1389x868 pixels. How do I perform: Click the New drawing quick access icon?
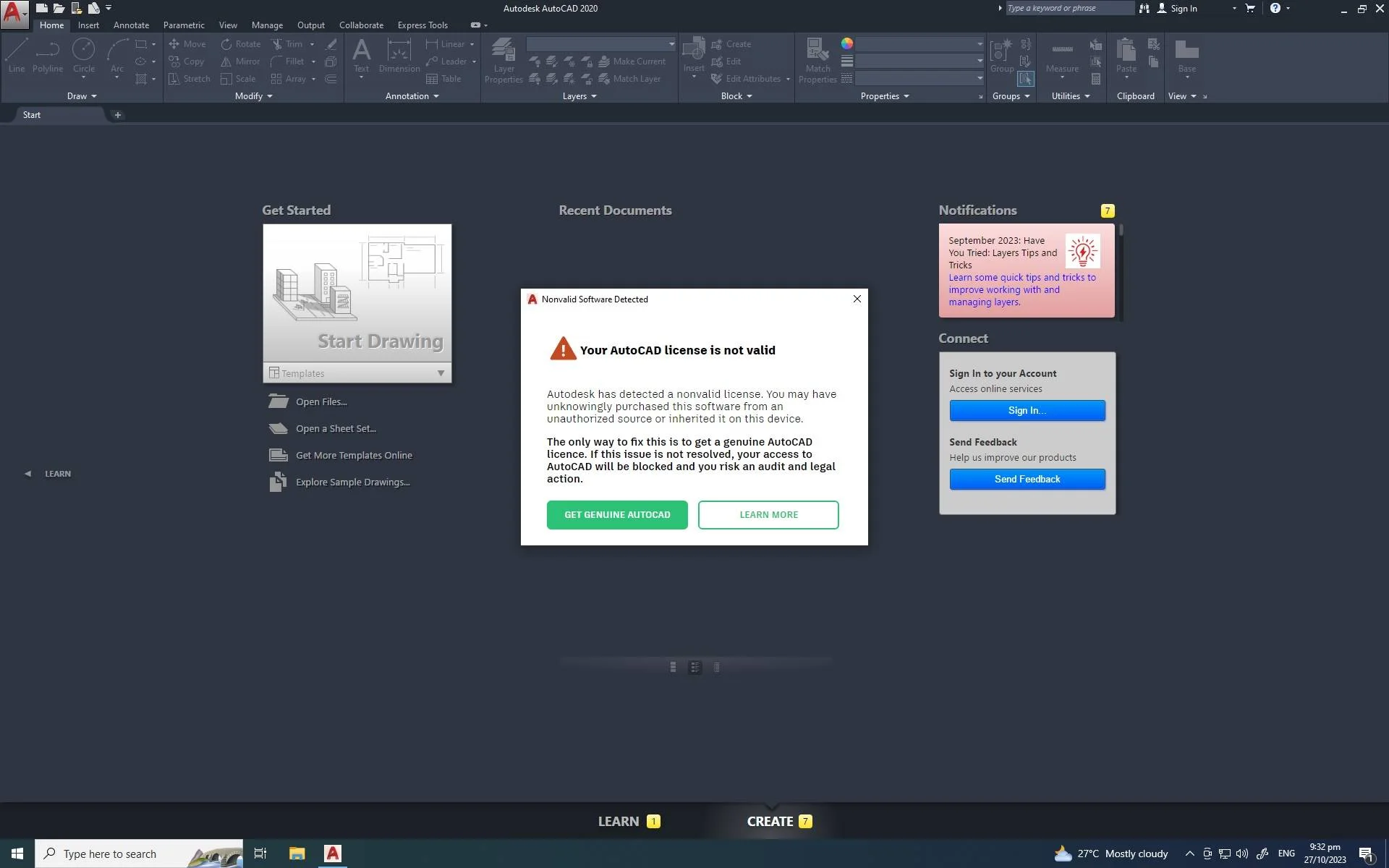42,8
